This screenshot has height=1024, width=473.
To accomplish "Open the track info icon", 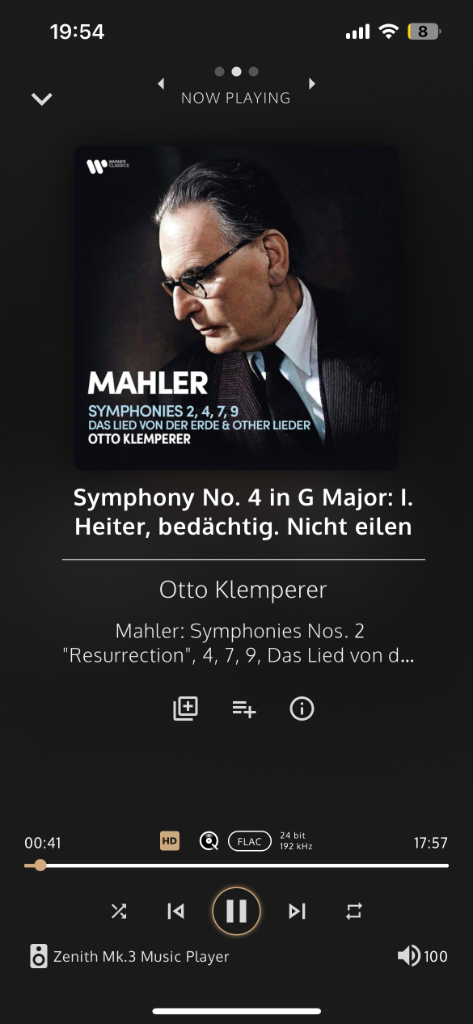I will [x=302, y=709].
